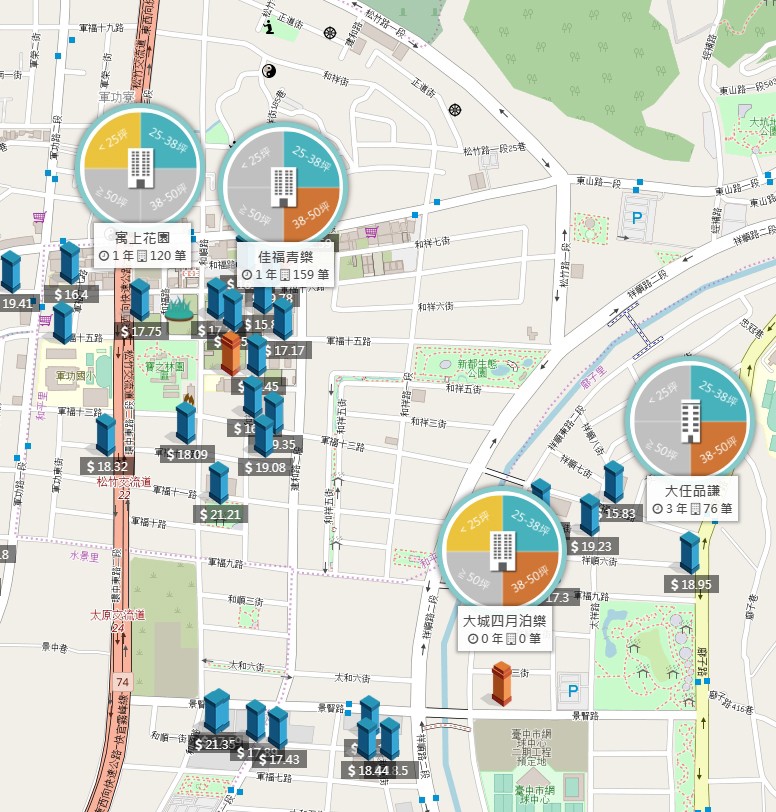Click the $19.08 price tag
This screenshot has width=776, height=812.
(265, 467)
